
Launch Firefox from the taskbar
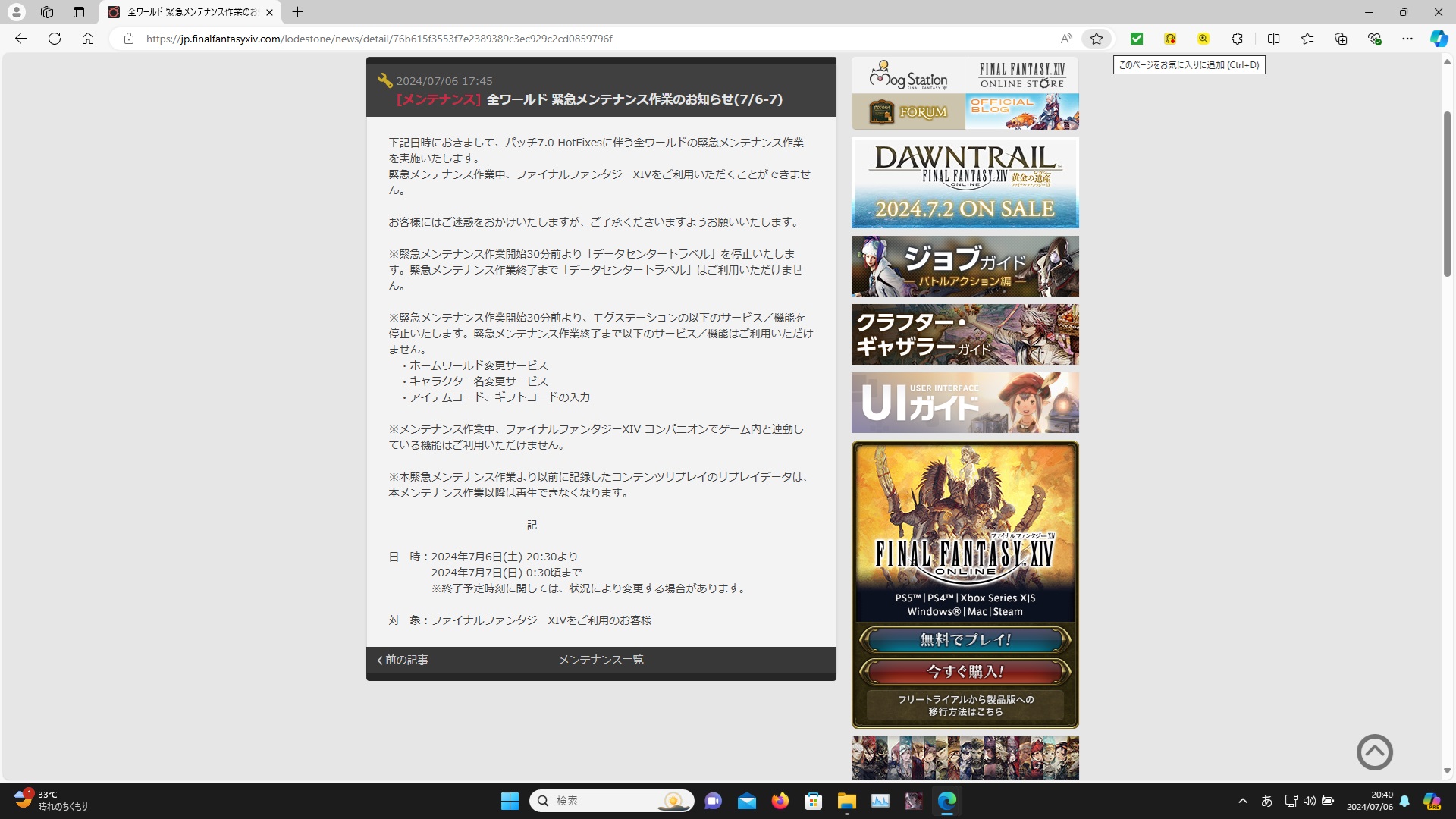coord(780,801)
